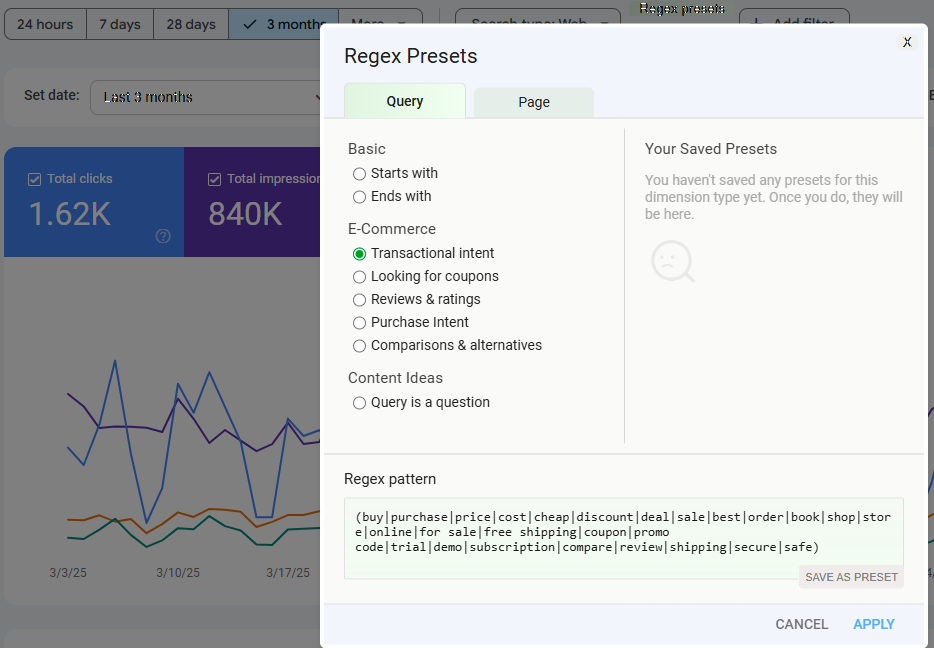Click the 3/10/25 chart axis label

click(x=178, y=572)
